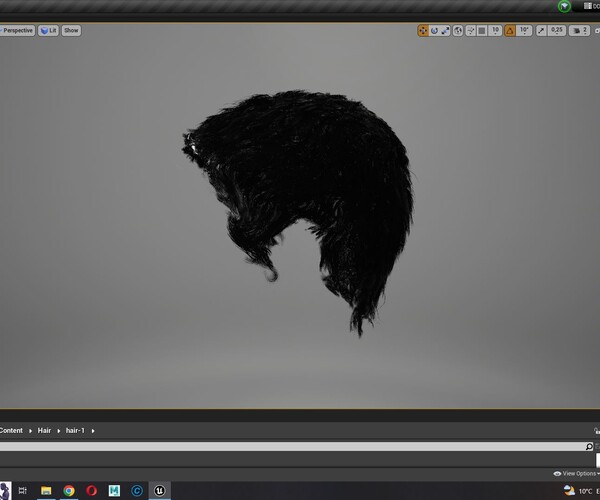This screenshot has height=500, width=600.
Task: Select the translate (move) transform tool
Action: point(423,31)
